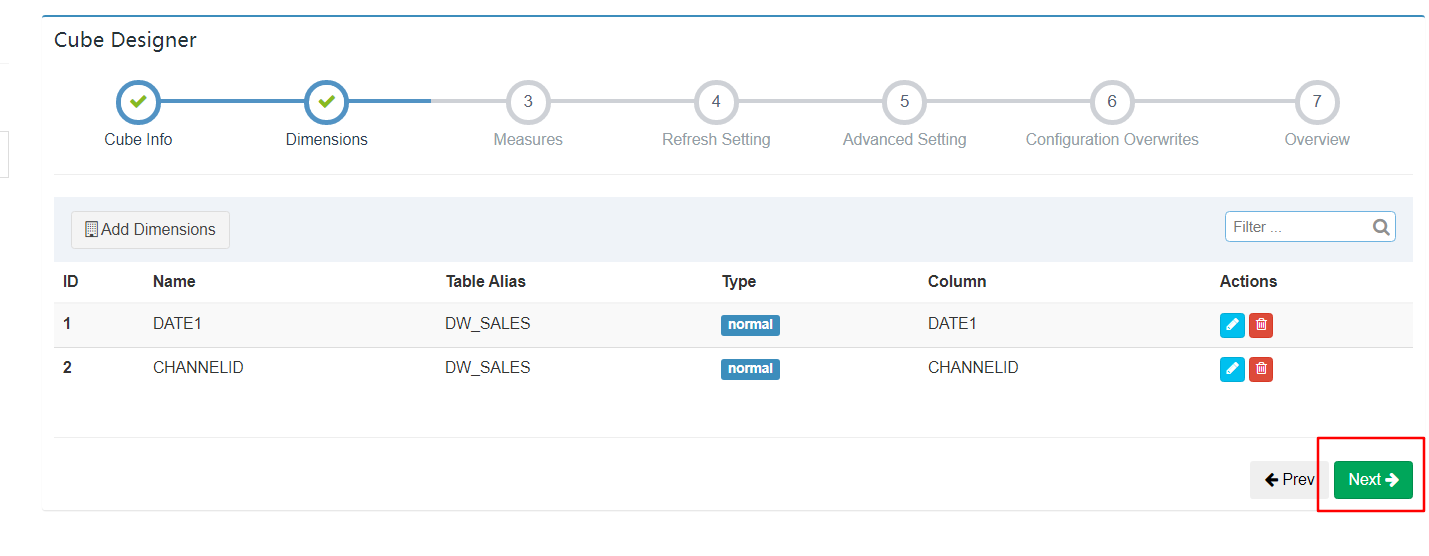Select the DATE1 name cell

coord(178,324)
